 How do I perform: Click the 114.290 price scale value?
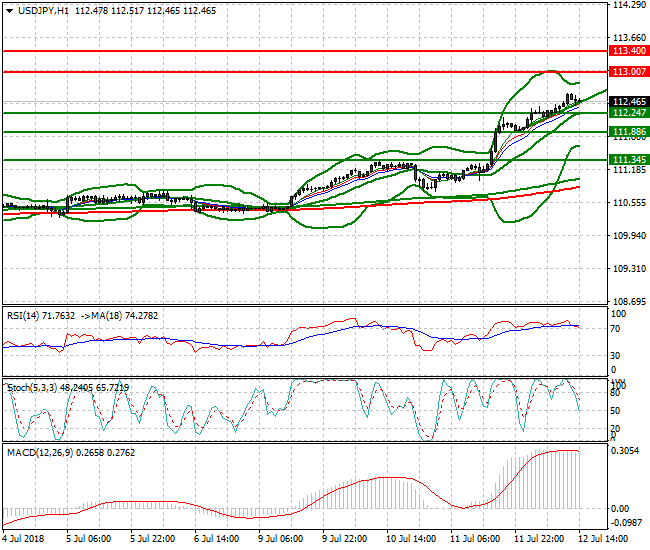[629, 5]
